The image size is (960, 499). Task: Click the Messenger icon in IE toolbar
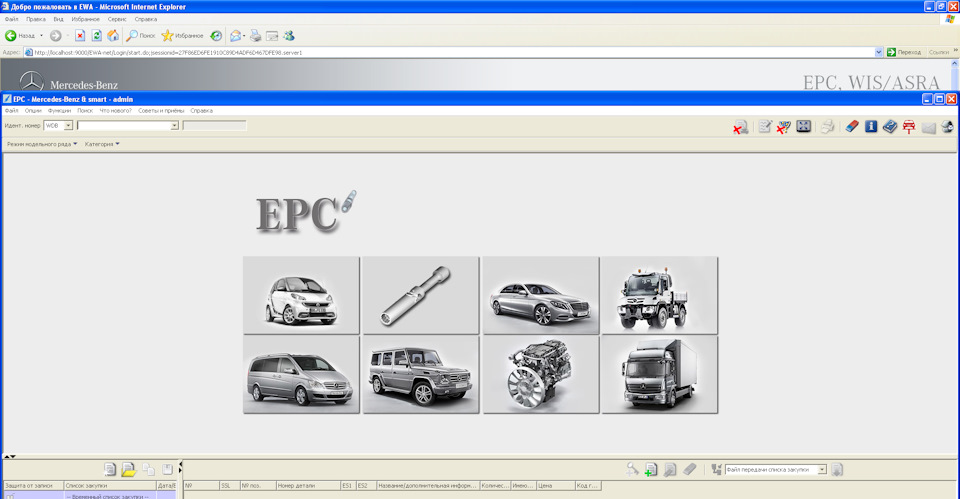pyautogui.click(x=289, y=36)
